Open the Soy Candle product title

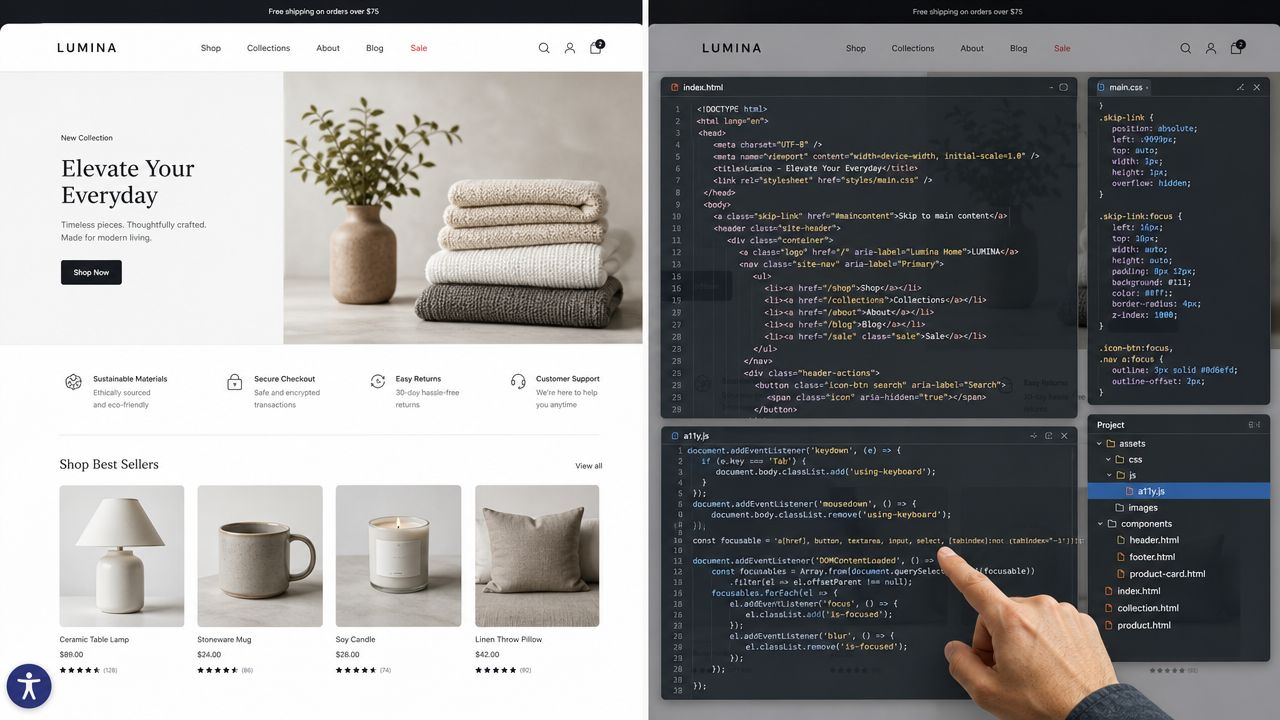click(x=356, y=640)
